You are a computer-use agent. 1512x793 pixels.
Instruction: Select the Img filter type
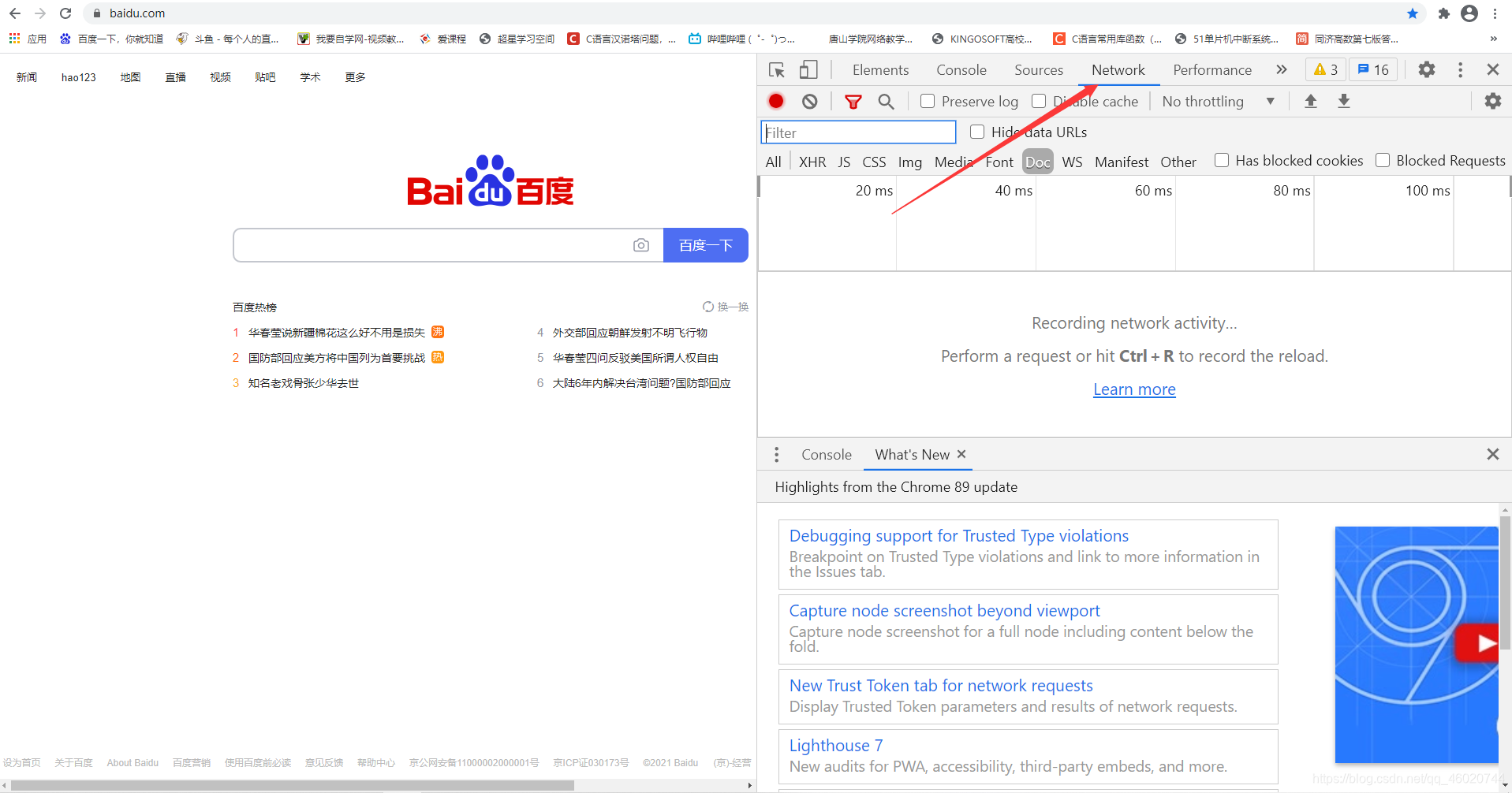tap(909, 162)
